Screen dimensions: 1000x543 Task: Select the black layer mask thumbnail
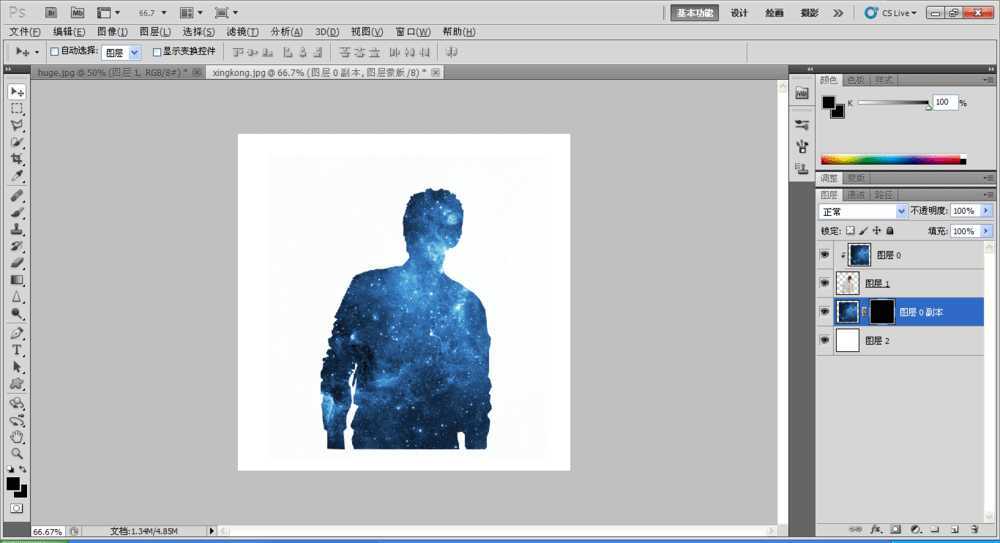tap(881, 312)
